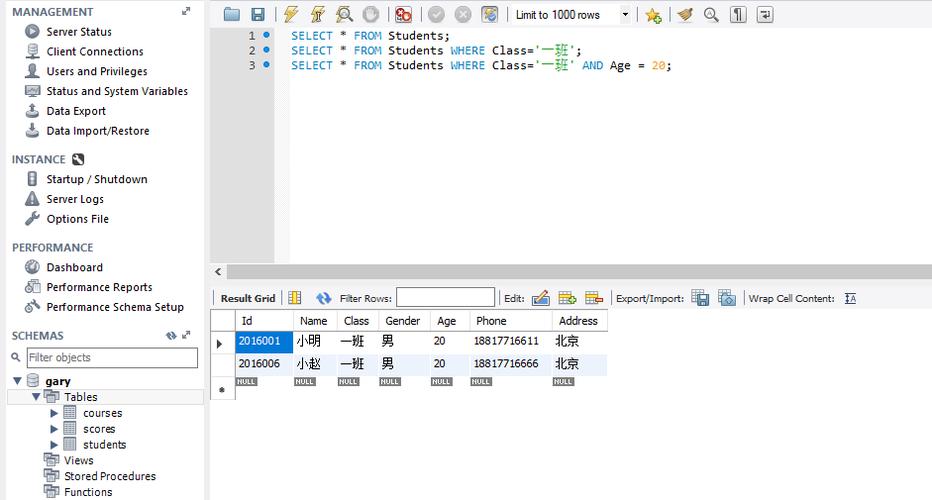Execute statement under cursor lightning icon

pyautogui.click(x=317, y=15)
